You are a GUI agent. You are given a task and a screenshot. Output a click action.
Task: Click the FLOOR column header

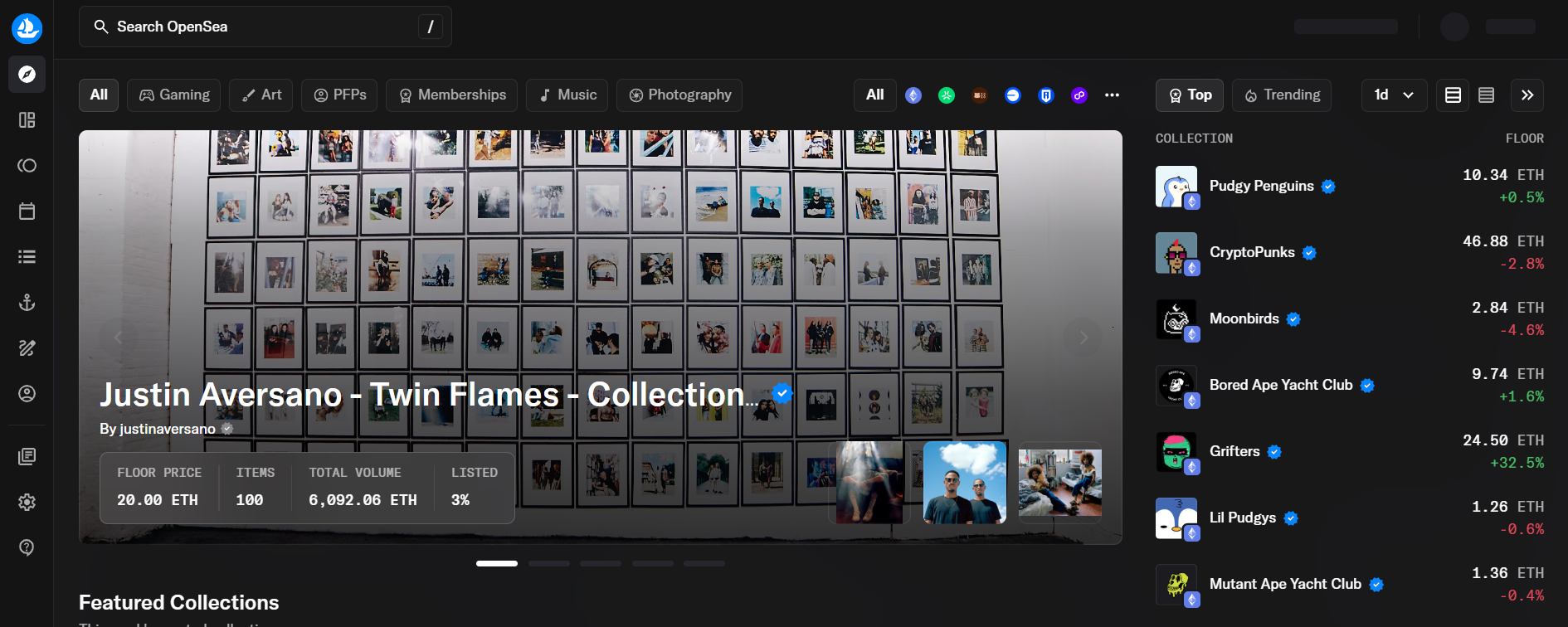tap(1525, 139)
